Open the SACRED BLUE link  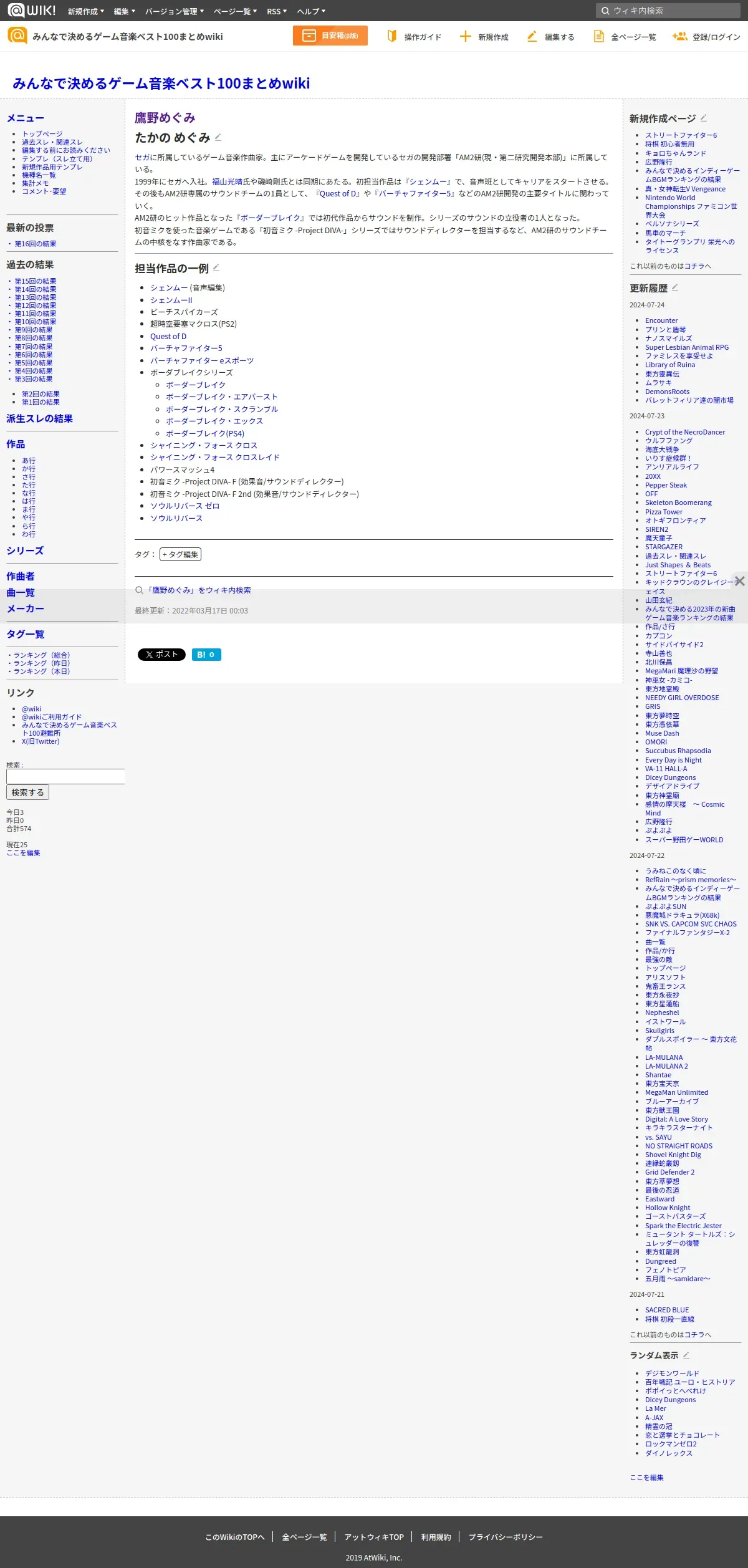[x=667, y=1311]
